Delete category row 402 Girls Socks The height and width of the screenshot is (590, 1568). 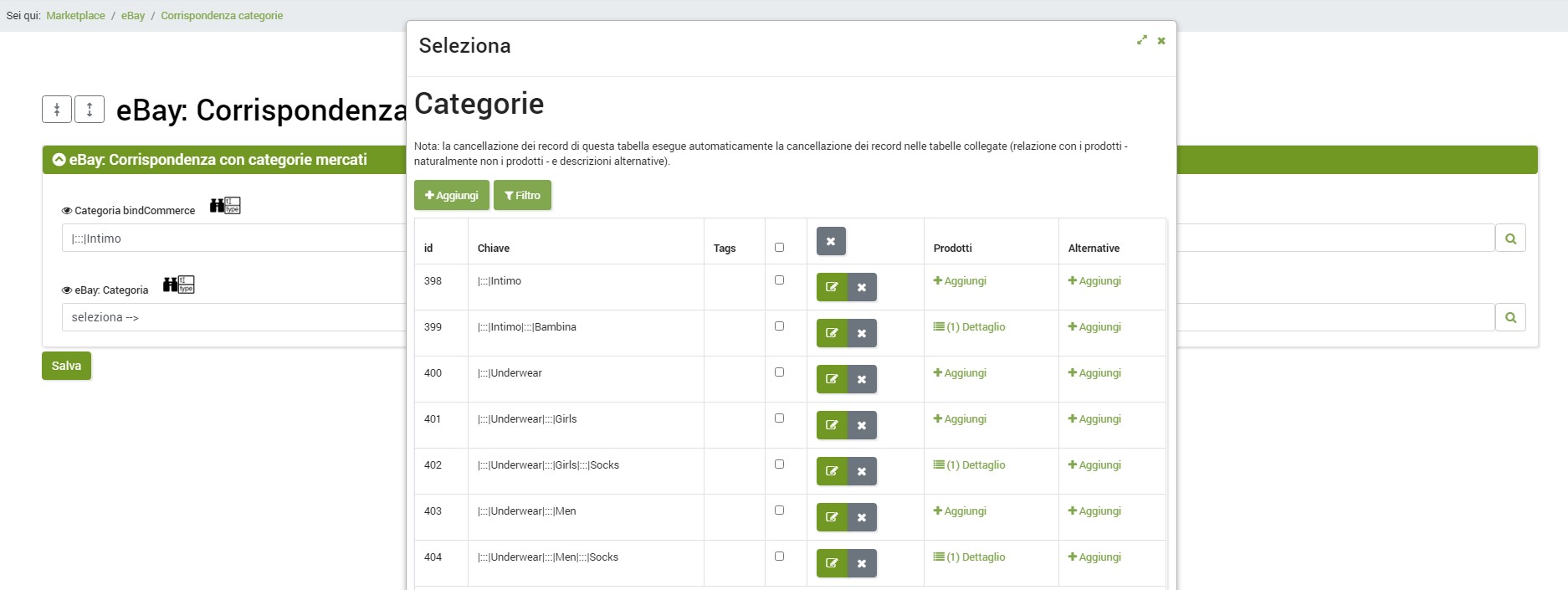[x=862, y=471]
